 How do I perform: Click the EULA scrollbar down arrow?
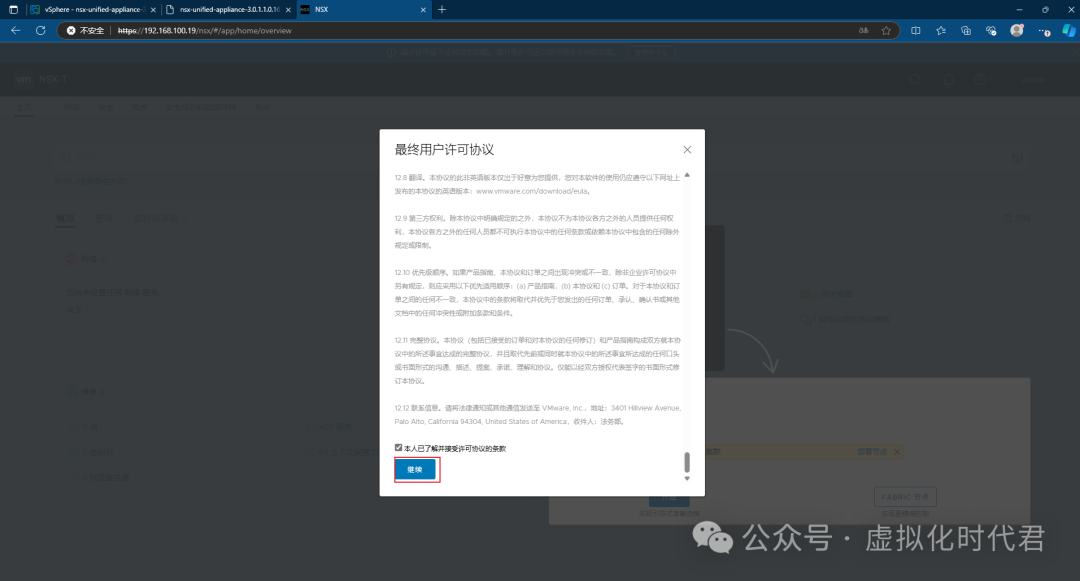coord(687,478)
